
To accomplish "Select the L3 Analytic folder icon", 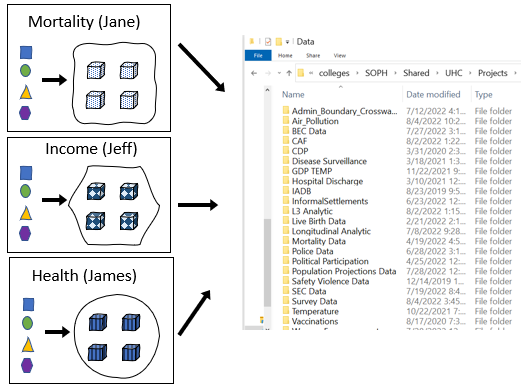I will coord(286,211).
